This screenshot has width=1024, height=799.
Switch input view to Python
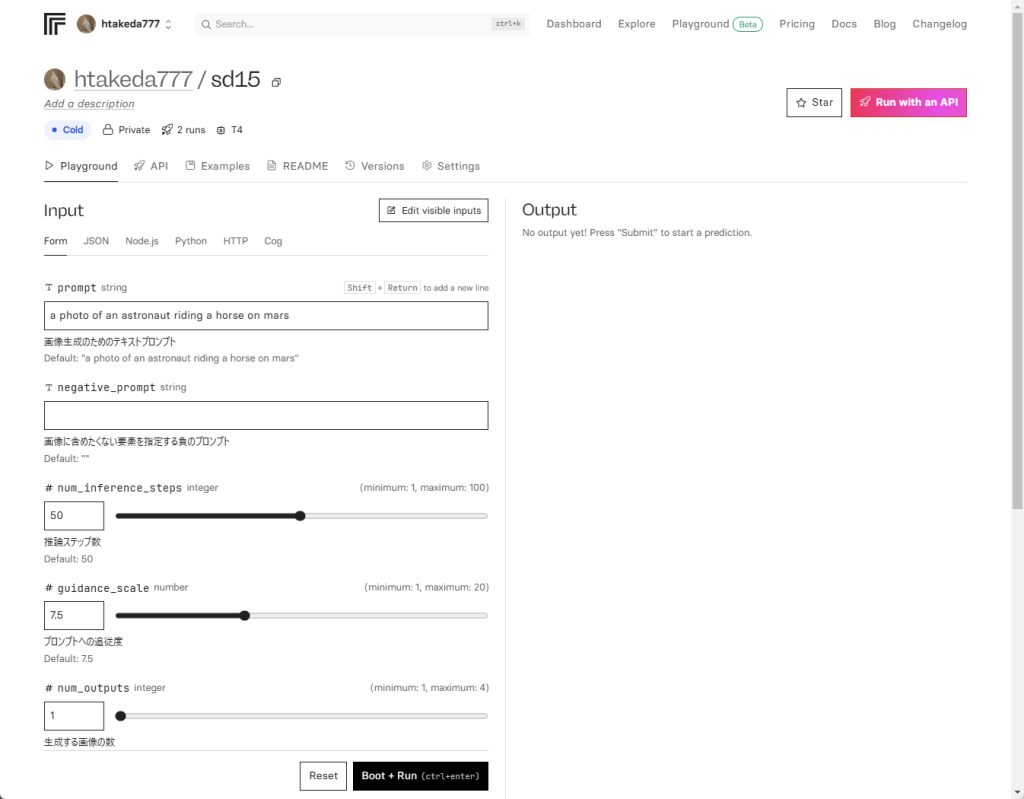point(191,241)
